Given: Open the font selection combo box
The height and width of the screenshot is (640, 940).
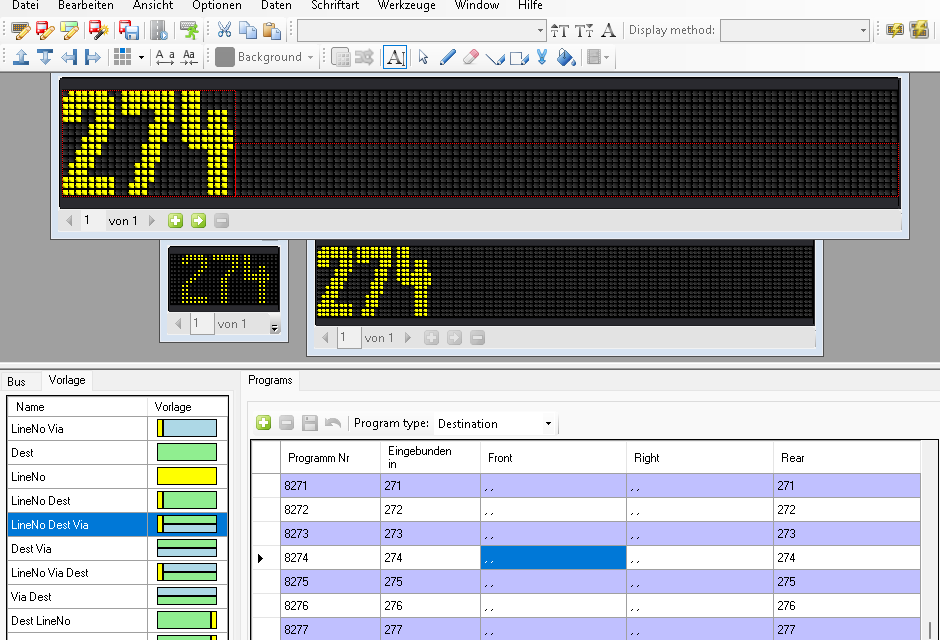Looking at the screenshot, I should [x=421, y=30].
